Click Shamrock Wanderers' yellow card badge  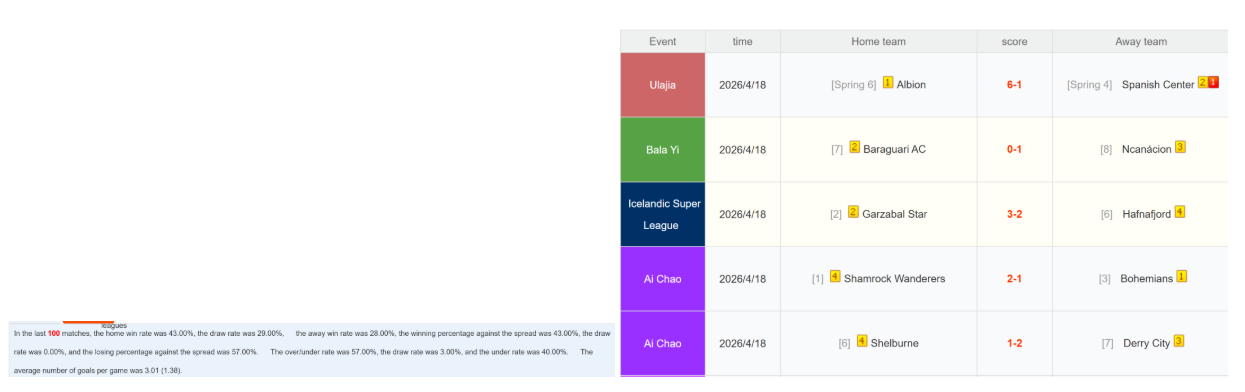point(835,277)
